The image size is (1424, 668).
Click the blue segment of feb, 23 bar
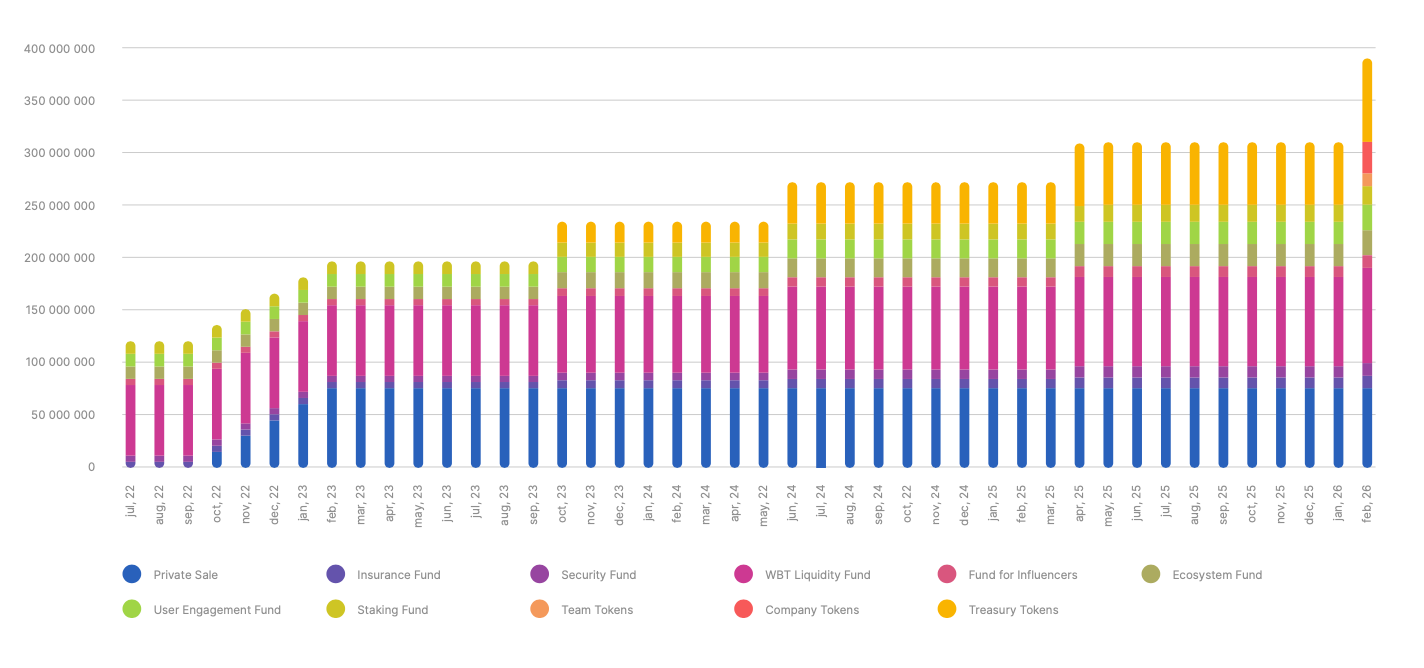[x=332, y=428]
